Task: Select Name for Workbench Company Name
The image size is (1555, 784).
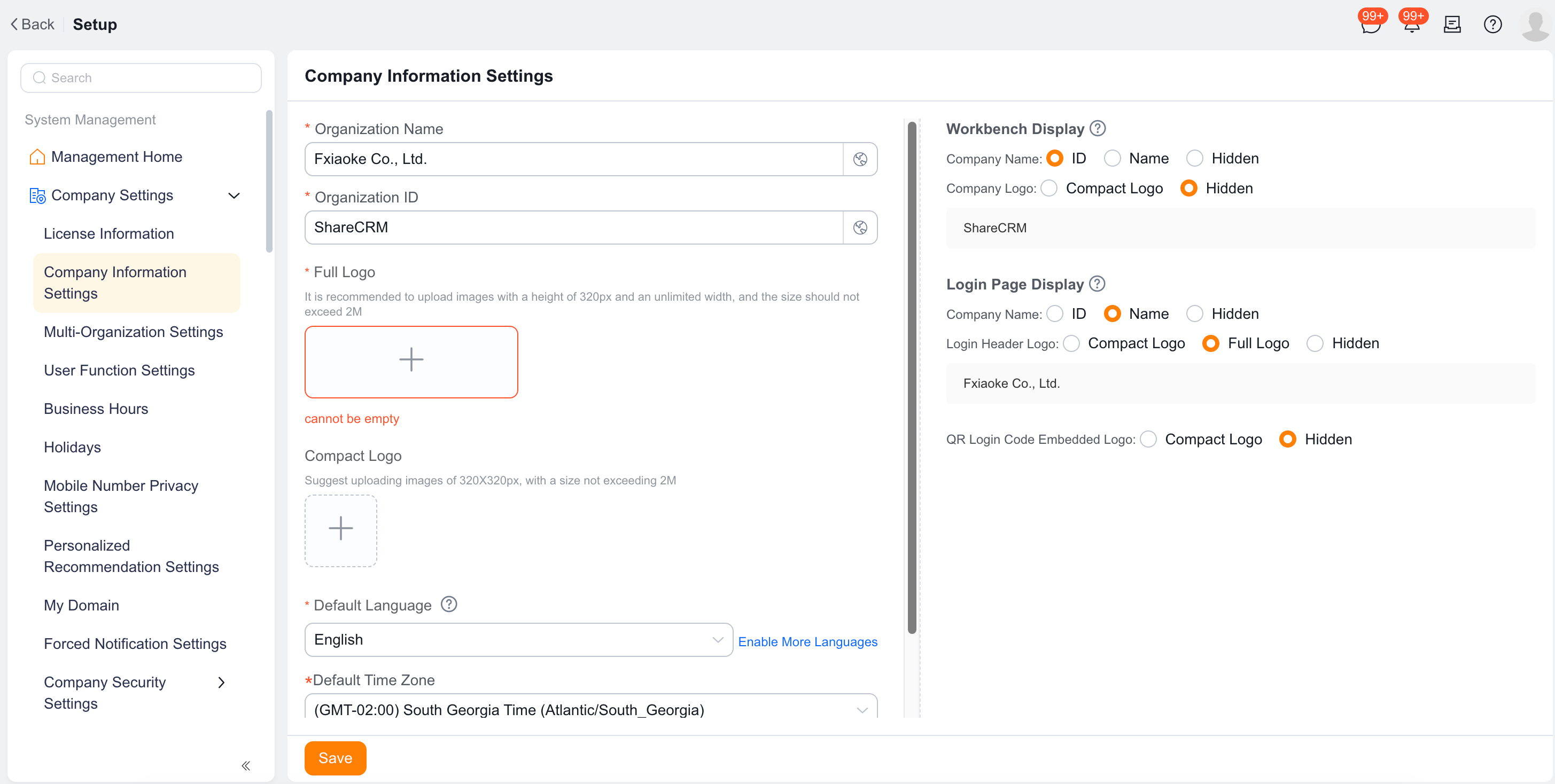Action: coord(1112,159)
